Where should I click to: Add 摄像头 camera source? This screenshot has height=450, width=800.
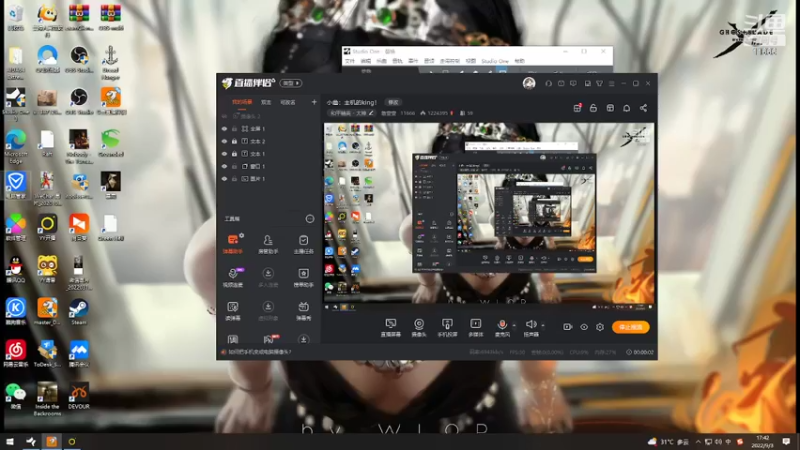[419, 328]
